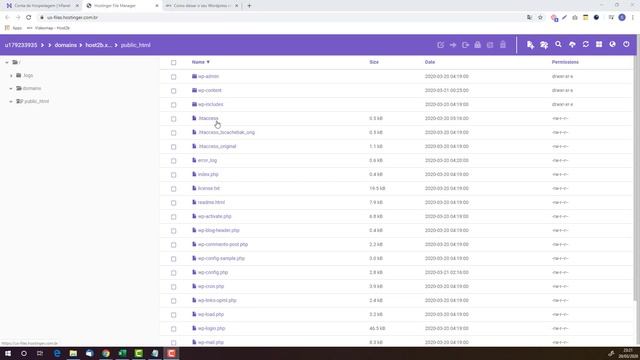This screenshot has height=360, width=640.
Task: Open the Videomap bookmark
Action: coord(48,28)
